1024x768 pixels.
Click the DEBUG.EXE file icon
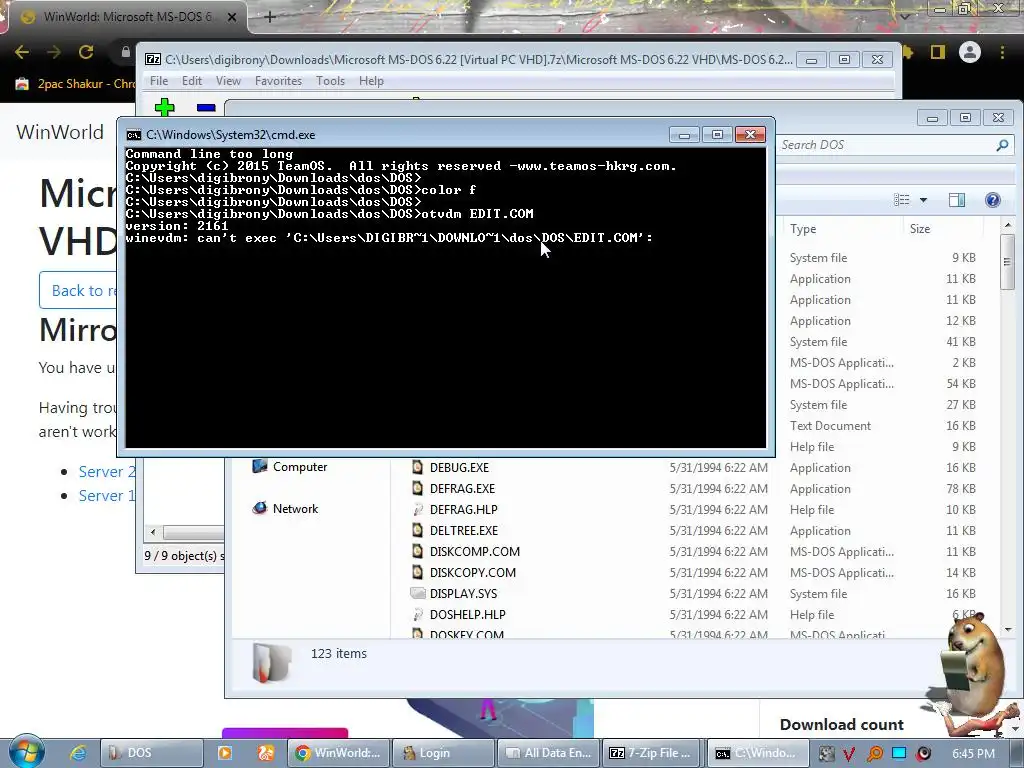tap(417, 467)
